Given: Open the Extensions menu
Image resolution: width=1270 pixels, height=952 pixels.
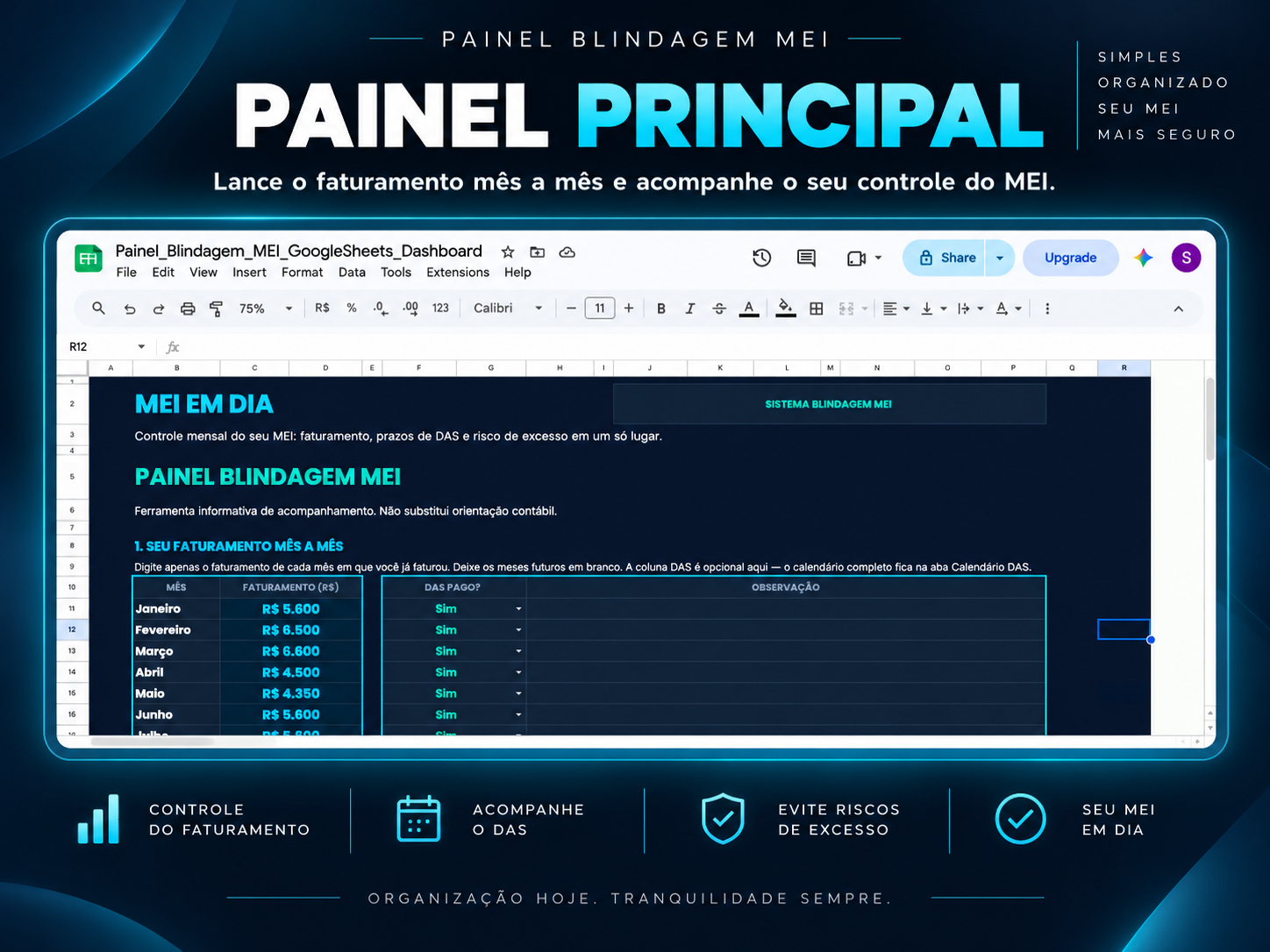Looking at the screenshot, I should point(458,273).
